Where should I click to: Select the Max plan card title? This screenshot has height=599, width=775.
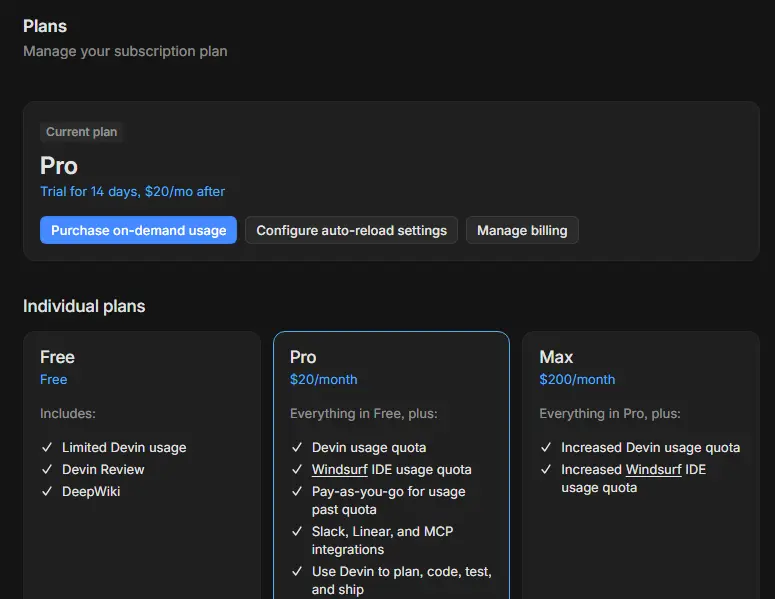click(x=556, y=357)
